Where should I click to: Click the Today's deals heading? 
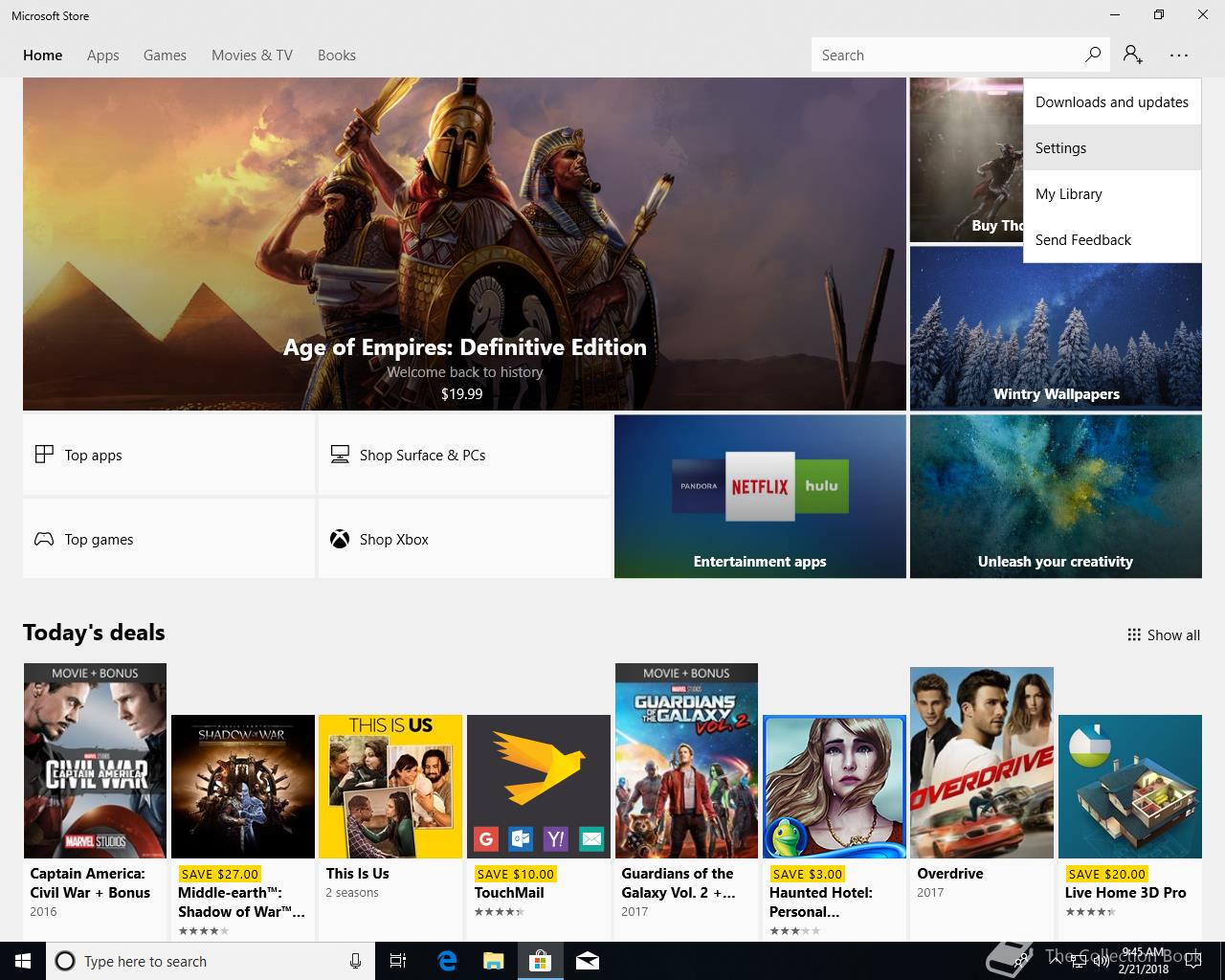[94, 633]
